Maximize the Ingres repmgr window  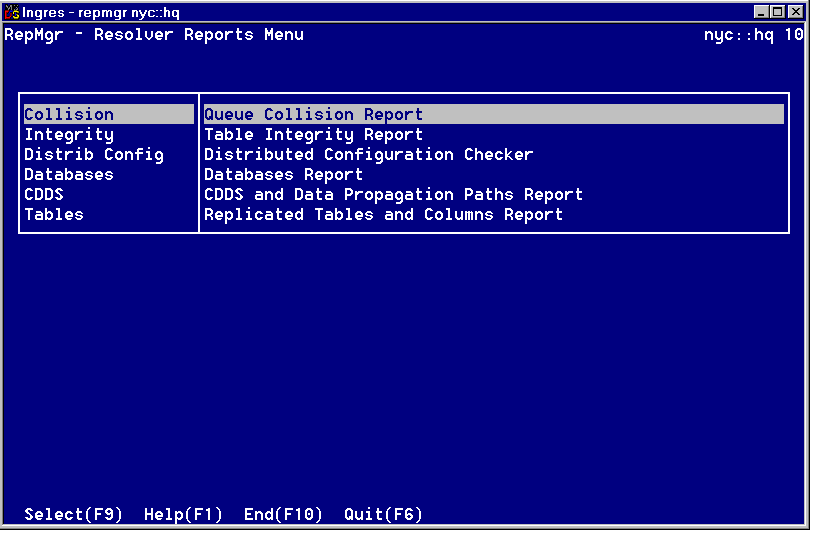click(777, 11)
